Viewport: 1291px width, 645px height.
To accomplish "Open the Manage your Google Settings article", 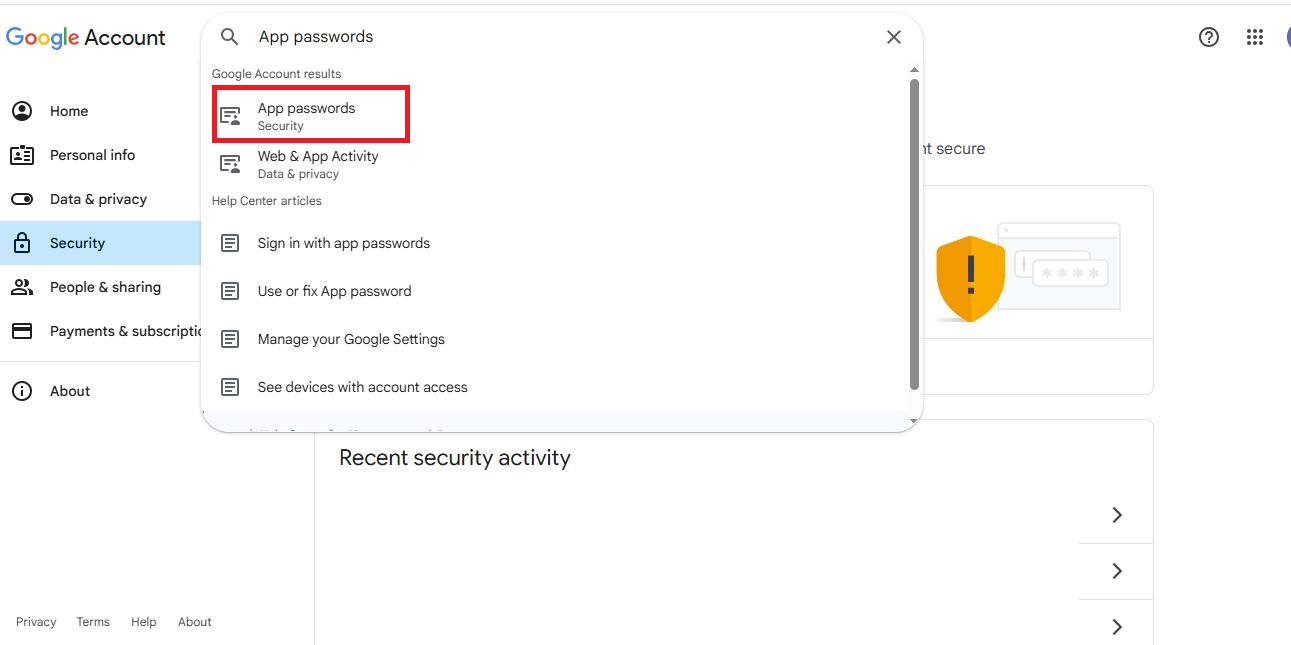I will click(351, 339).
